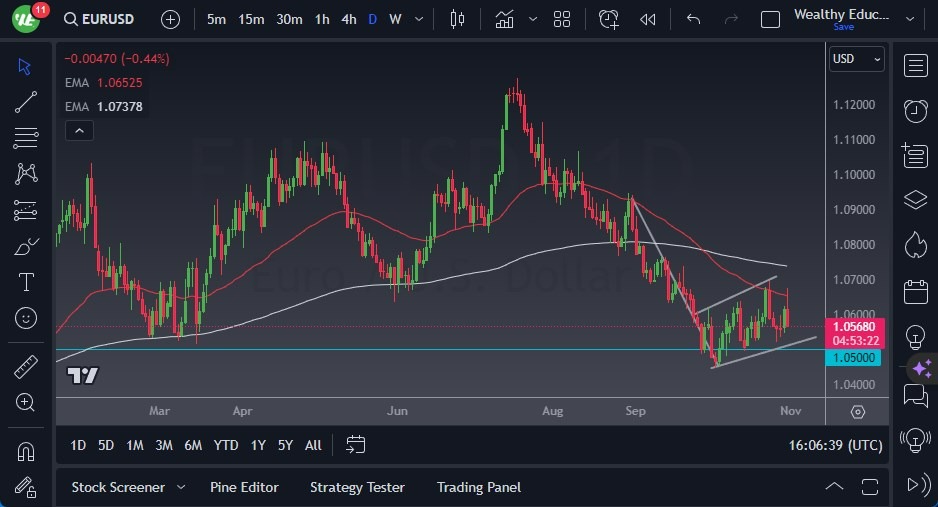Viewport: 938px width, 507px height.
Task: Switch to 4h timeframe
Action: pos(349,19)
